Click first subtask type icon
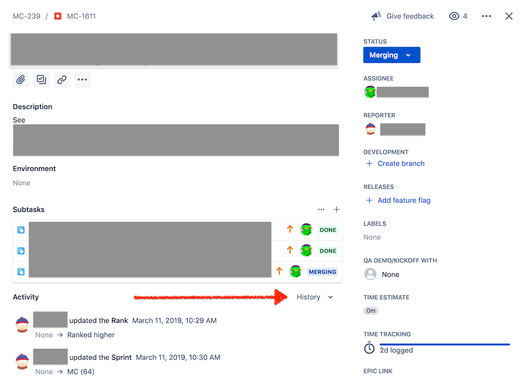Viewport: 530px width, 379px height. pos(21,230)
